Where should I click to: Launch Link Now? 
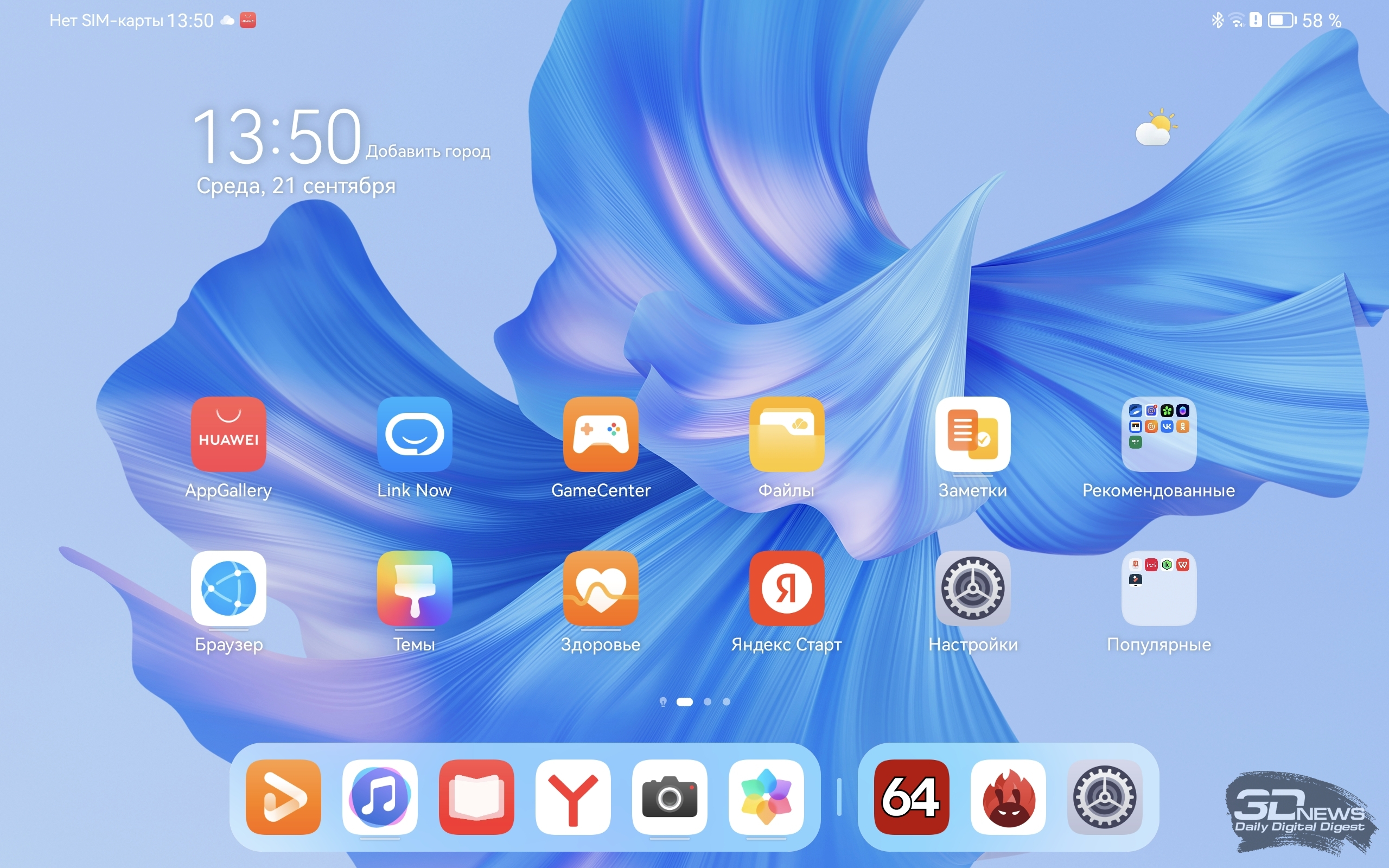415,434
